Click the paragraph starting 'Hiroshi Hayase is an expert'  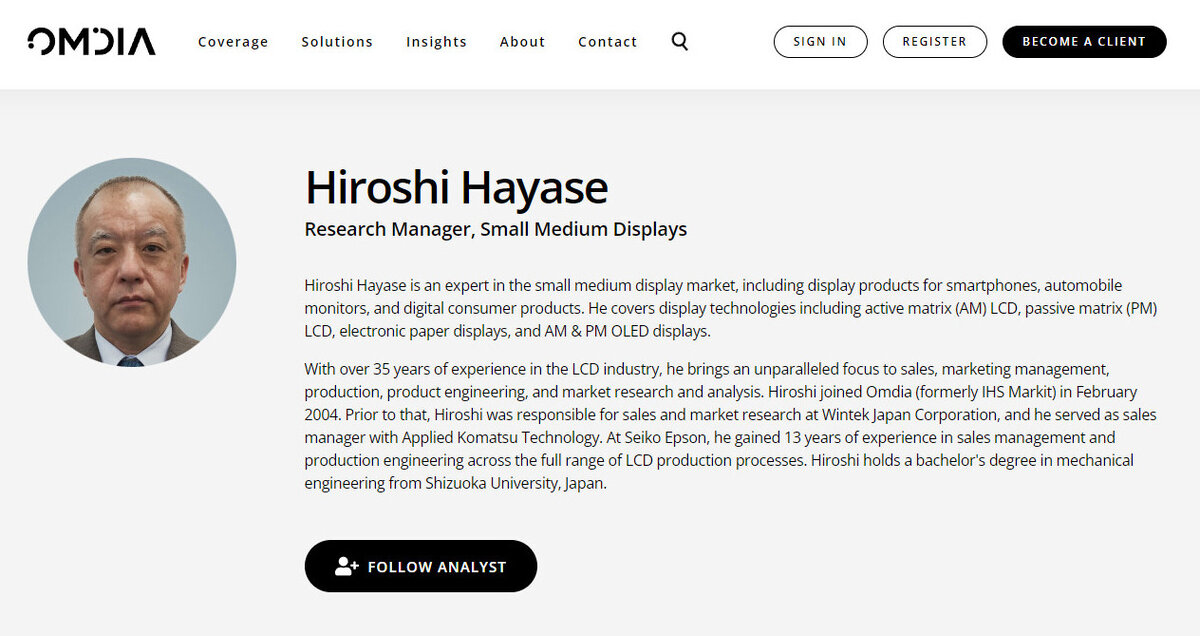[x=730, y=308]
